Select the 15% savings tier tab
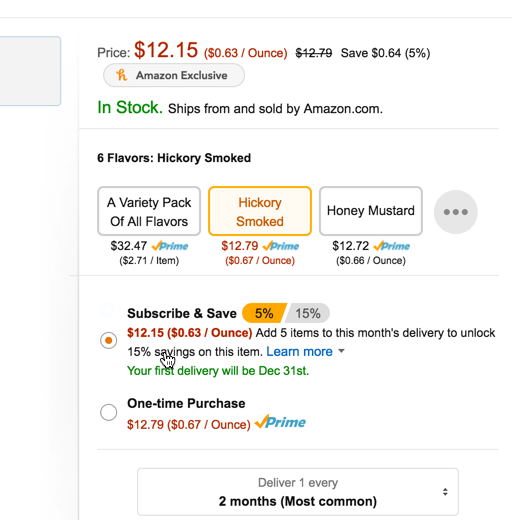512x520 pixels. pyautogui.click(x=308, y=313)
